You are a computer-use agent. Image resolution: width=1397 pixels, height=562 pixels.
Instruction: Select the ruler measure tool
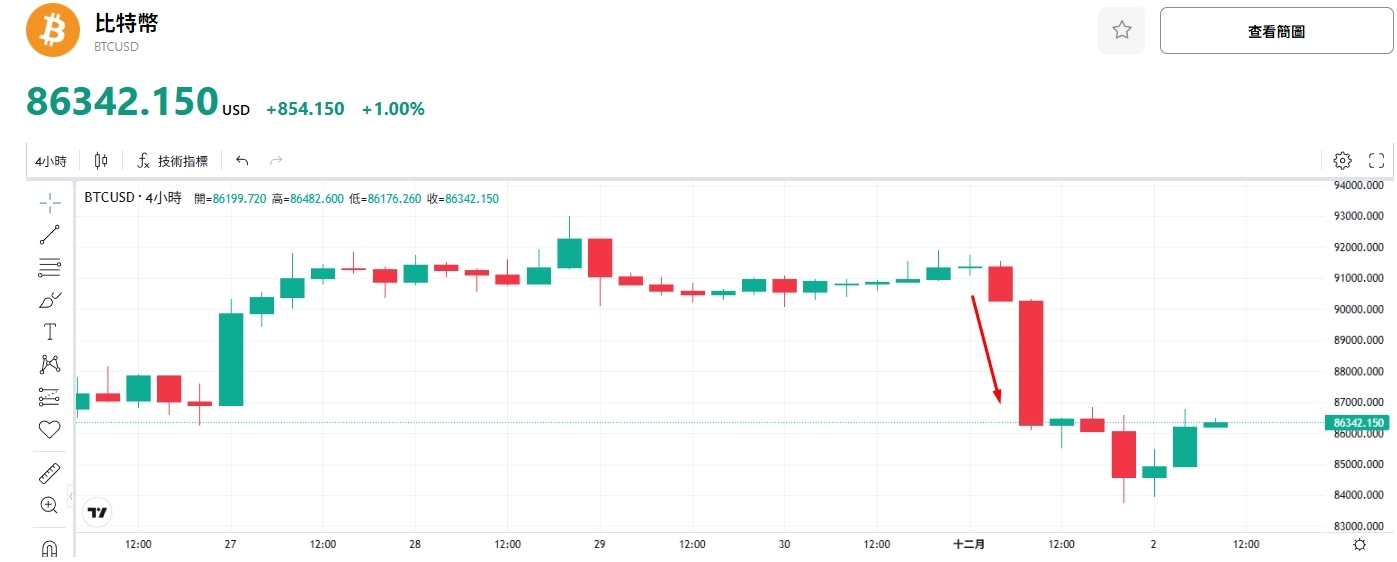pos(49,473)
